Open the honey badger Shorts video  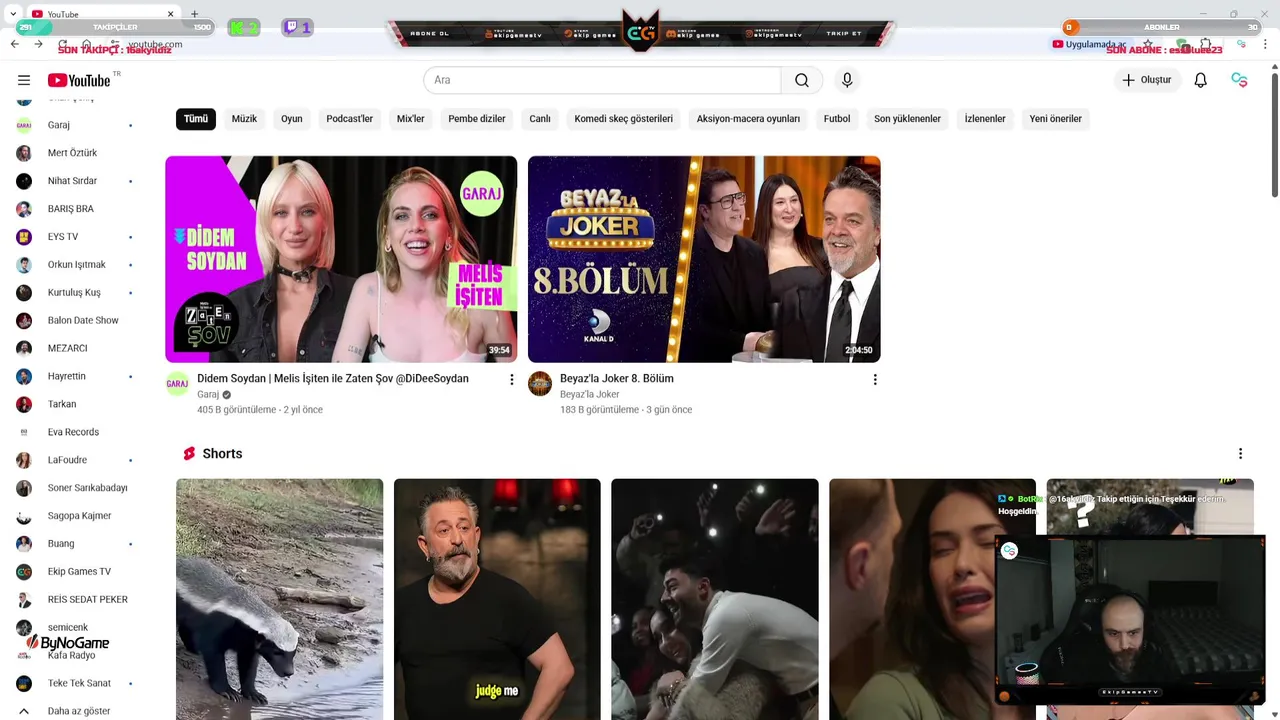click(x=279, y=599)
